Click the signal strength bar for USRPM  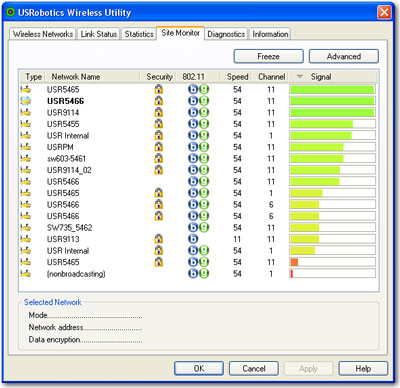coord(332,147)
